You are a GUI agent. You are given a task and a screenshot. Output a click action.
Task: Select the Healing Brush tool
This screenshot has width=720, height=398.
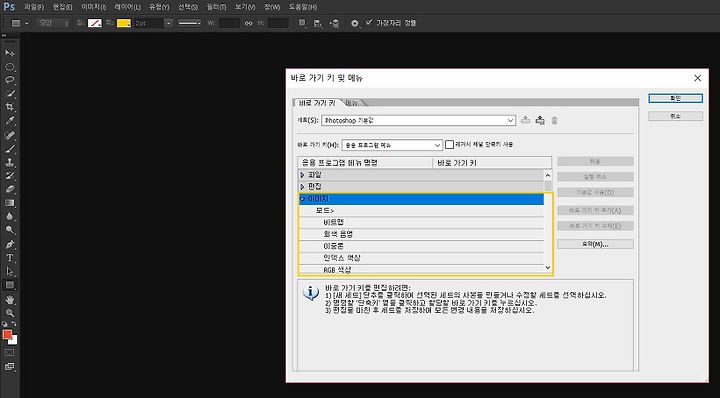(x=10, y=135)
